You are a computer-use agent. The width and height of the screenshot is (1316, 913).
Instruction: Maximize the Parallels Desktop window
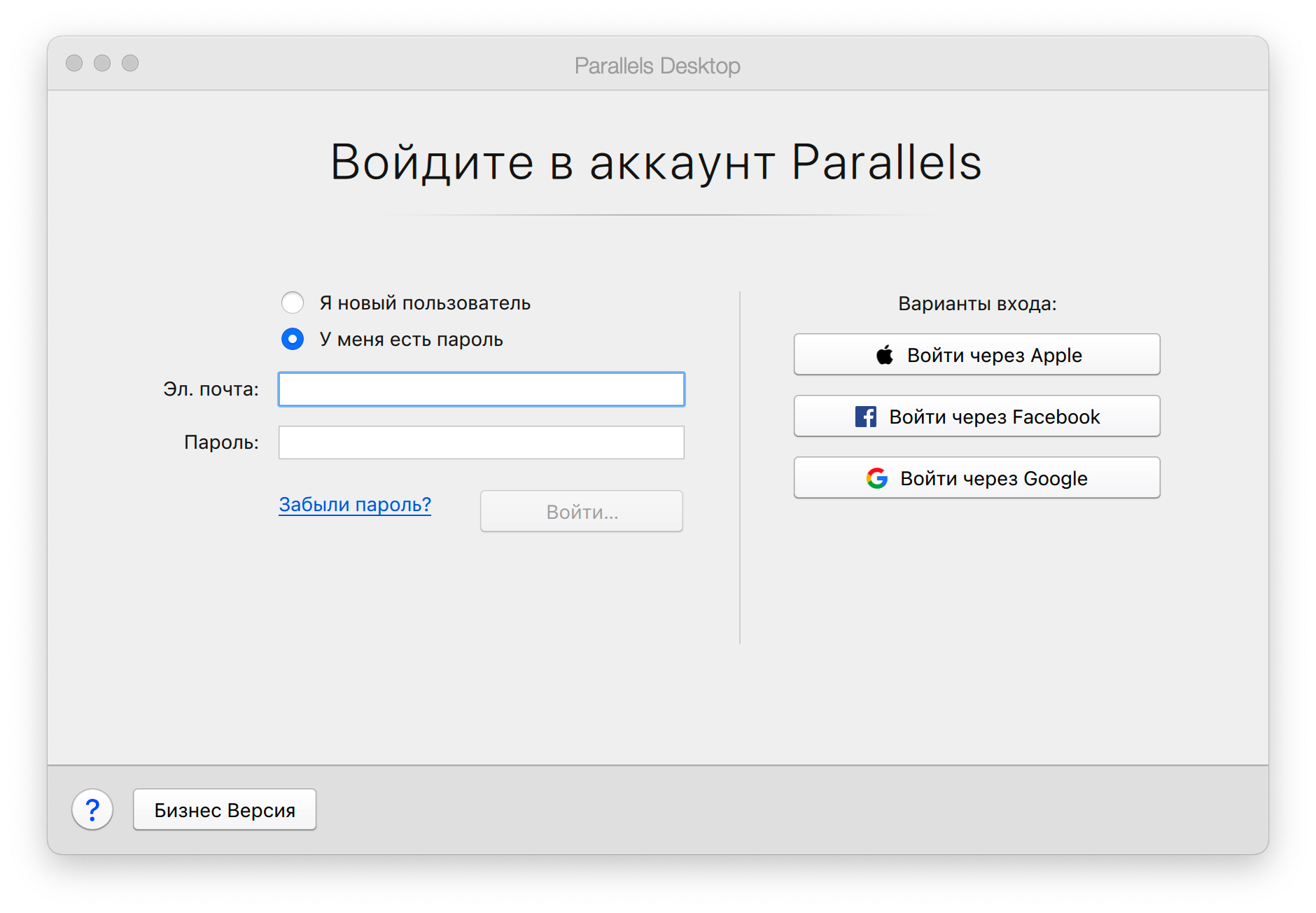coord(130,63)
